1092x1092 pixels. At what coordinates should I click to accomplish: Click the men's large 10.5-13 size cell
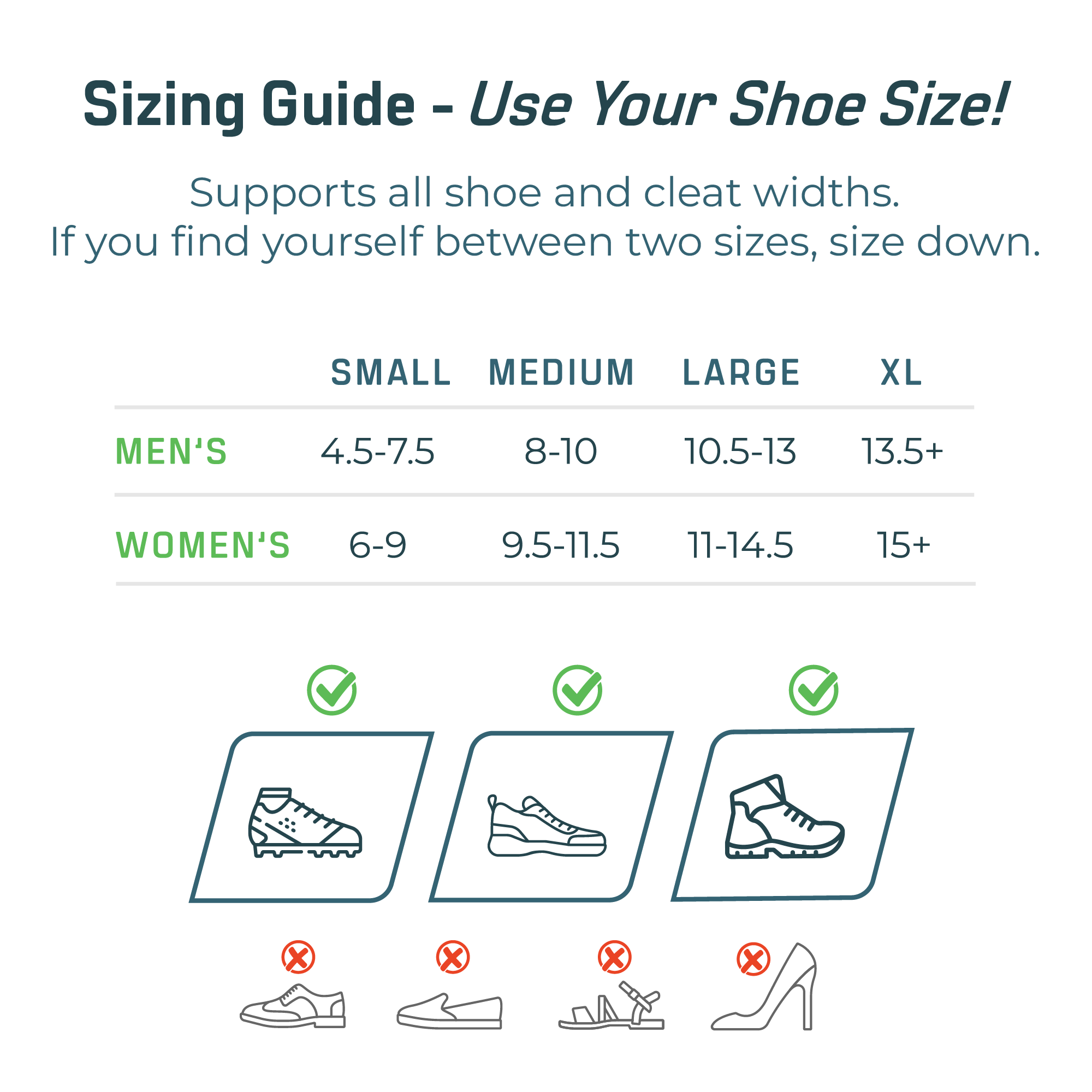tap(740, 452)
